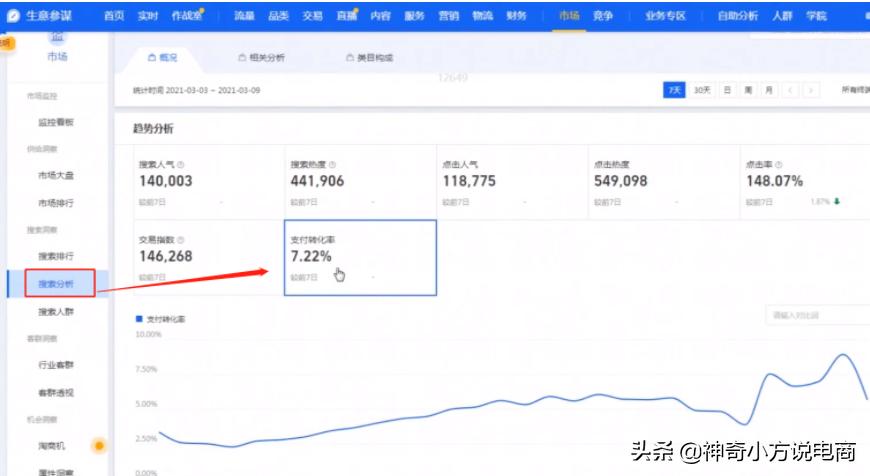The height and width of the screenshot is (476, 870).
Task: Click the orange tag at the left edge
Action: pos(7,43)
